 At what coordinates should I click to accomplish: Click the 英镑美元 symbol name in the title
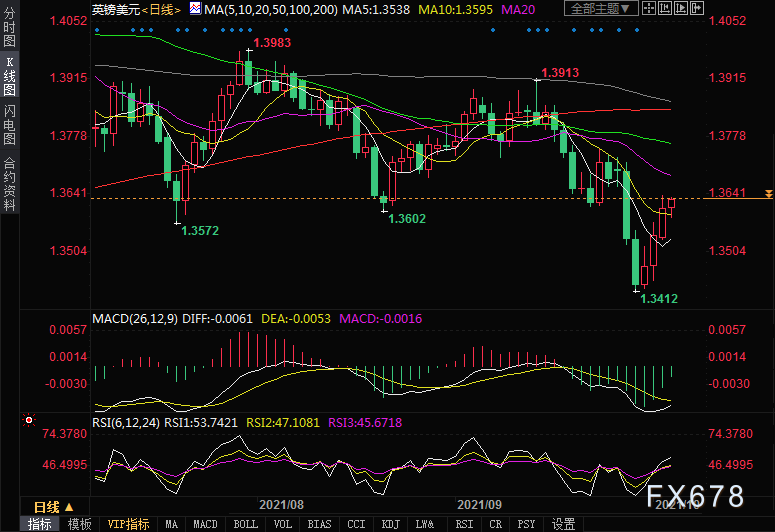click(x=116, y=9)
